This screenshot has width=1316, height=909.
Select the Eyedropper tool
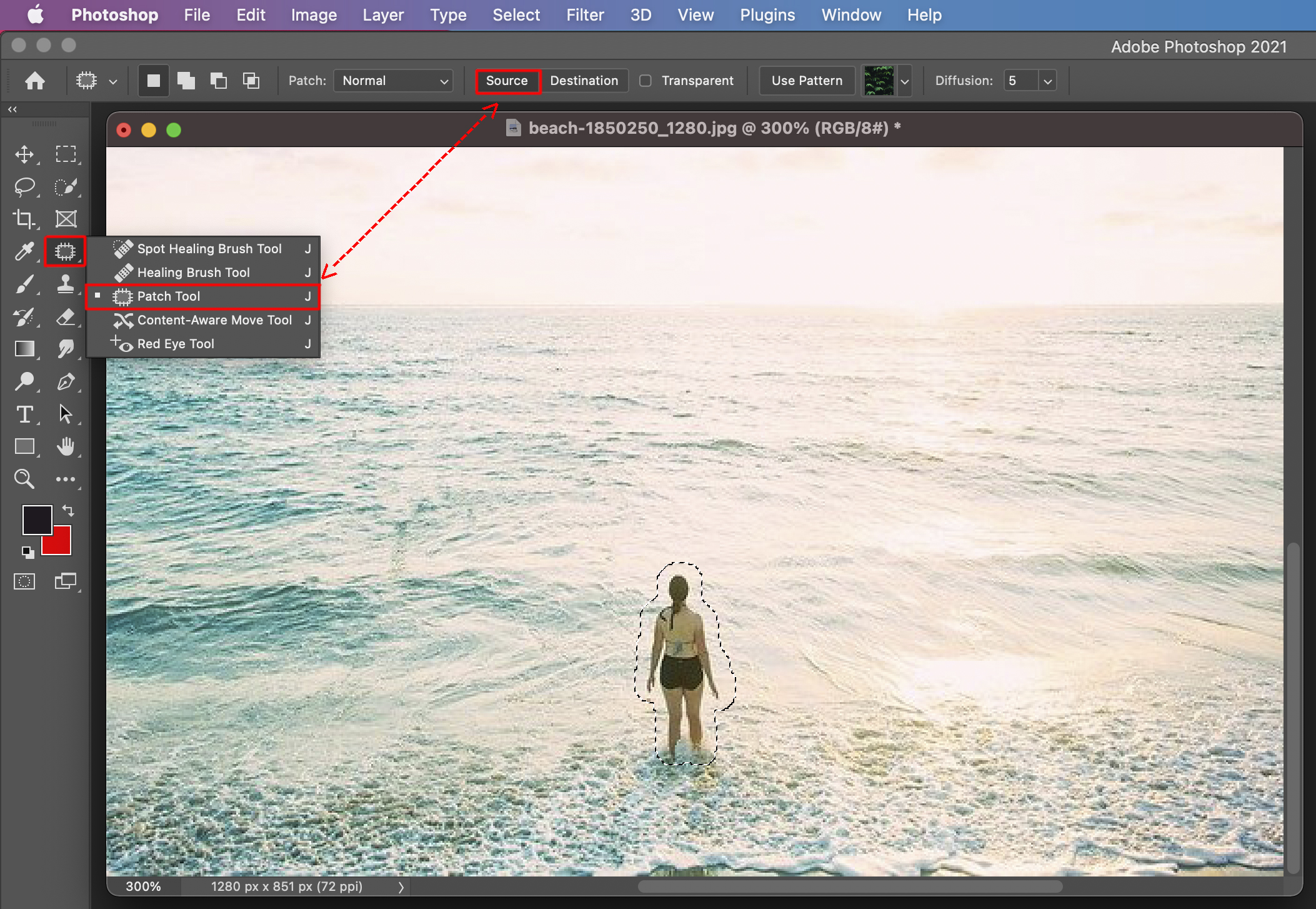pyautogui.click(x=24, y=251)
